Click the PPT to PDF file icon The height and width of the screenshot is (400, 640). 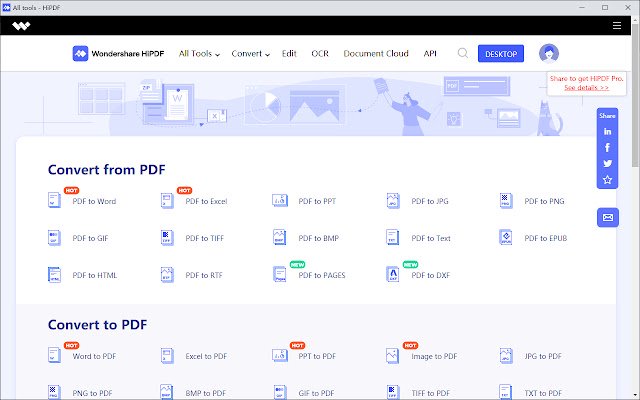click(280, 355)
